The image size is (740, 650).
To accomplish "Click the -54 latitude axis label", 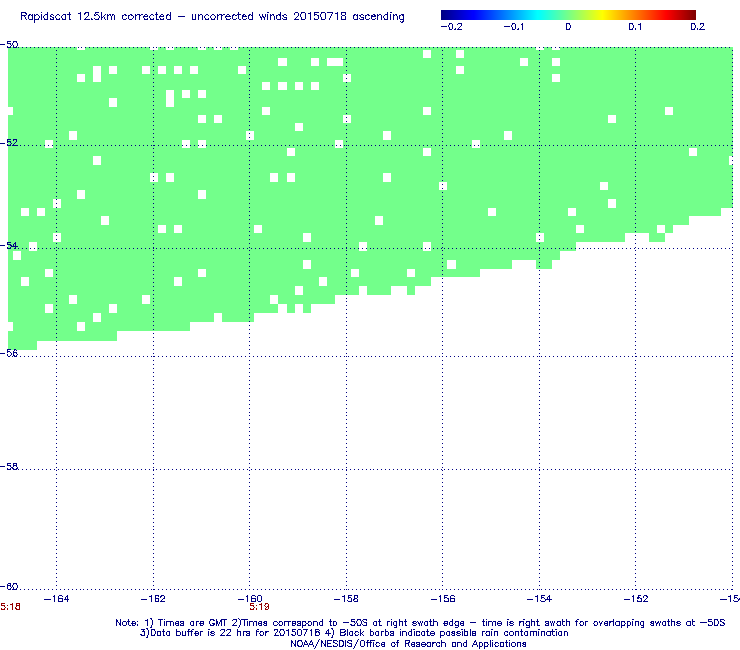I will point(9,245).
